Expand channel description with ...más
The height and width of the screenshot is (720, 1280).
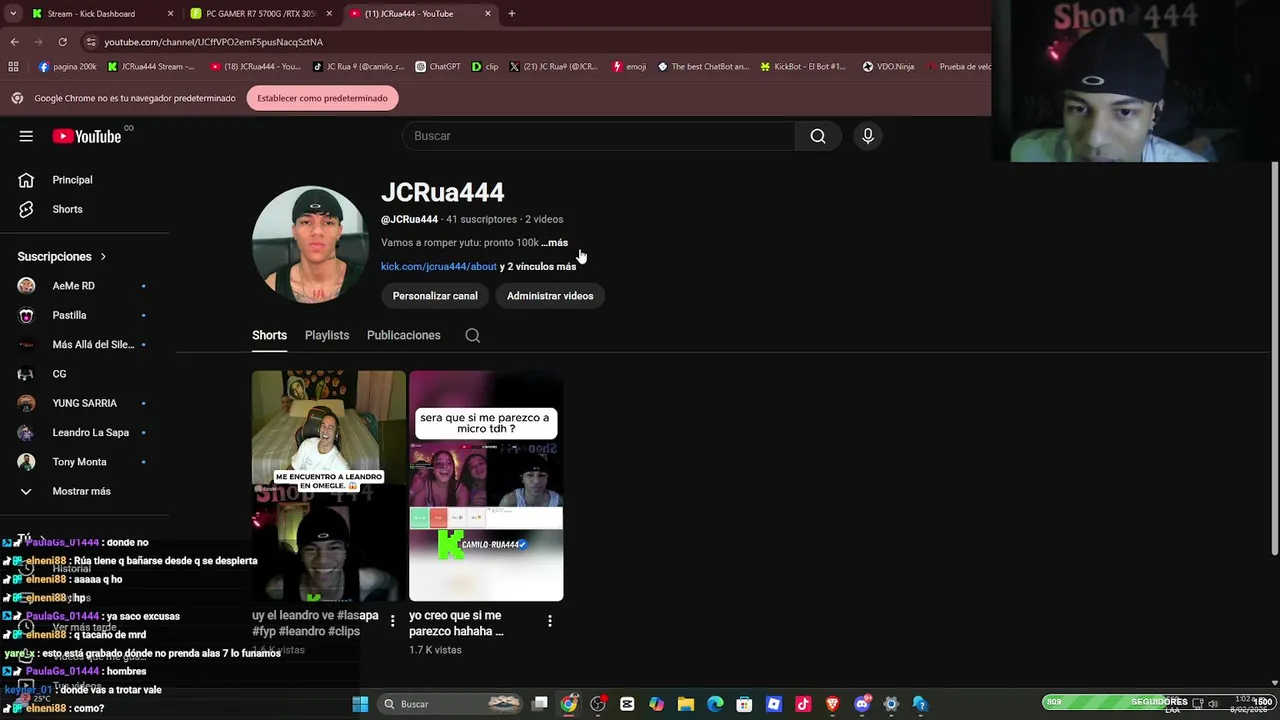click(x=555, y=243)
